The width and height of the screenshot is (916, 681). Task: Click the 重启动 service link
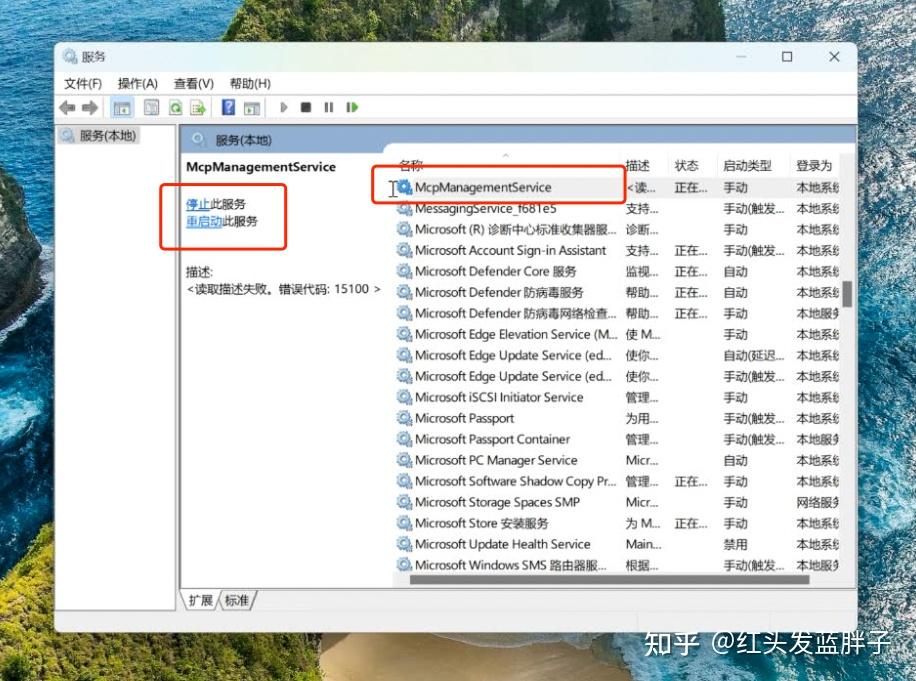pyautogui.click(x=204, y=221)
